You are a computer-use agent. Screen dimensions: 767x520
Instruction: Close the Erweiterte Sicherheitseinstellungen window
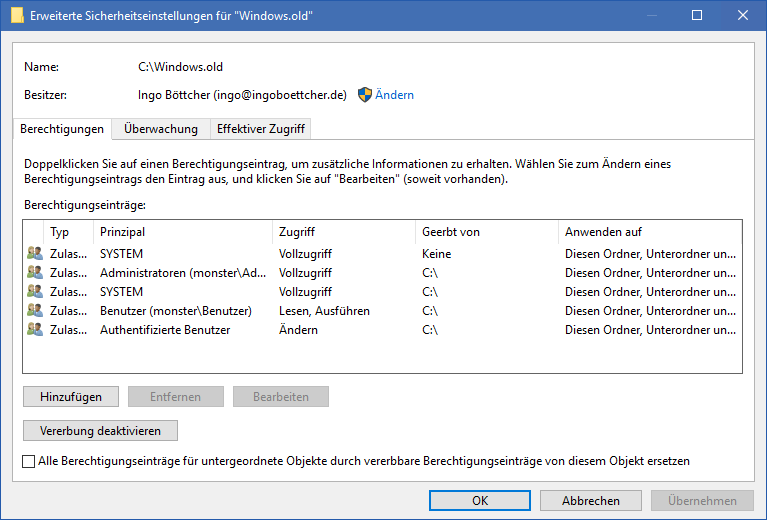tap(743, 15)
